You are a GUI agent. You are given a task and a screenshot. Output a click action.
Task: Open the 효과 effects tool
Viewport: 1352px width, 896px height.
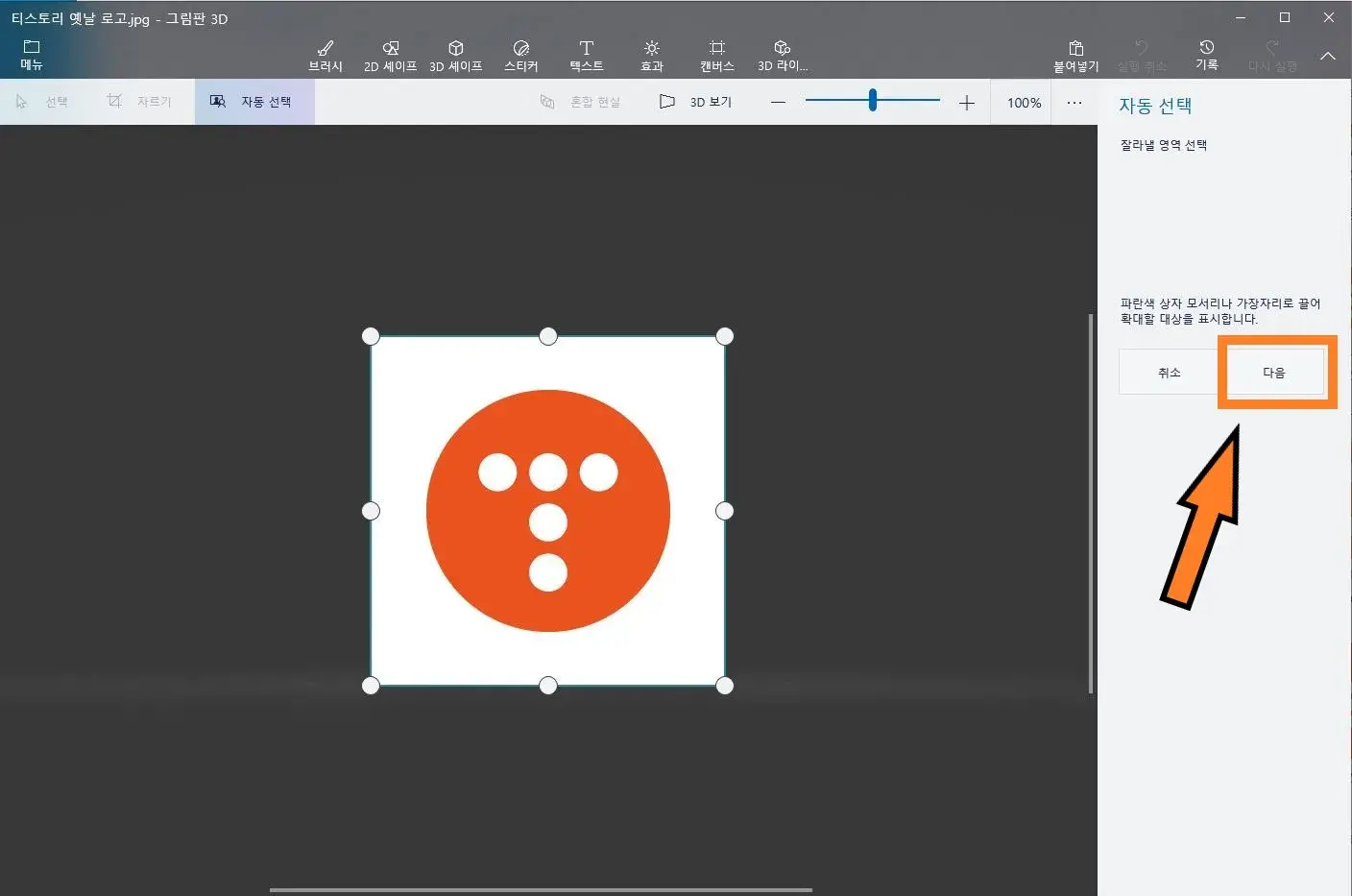[652, 56]
